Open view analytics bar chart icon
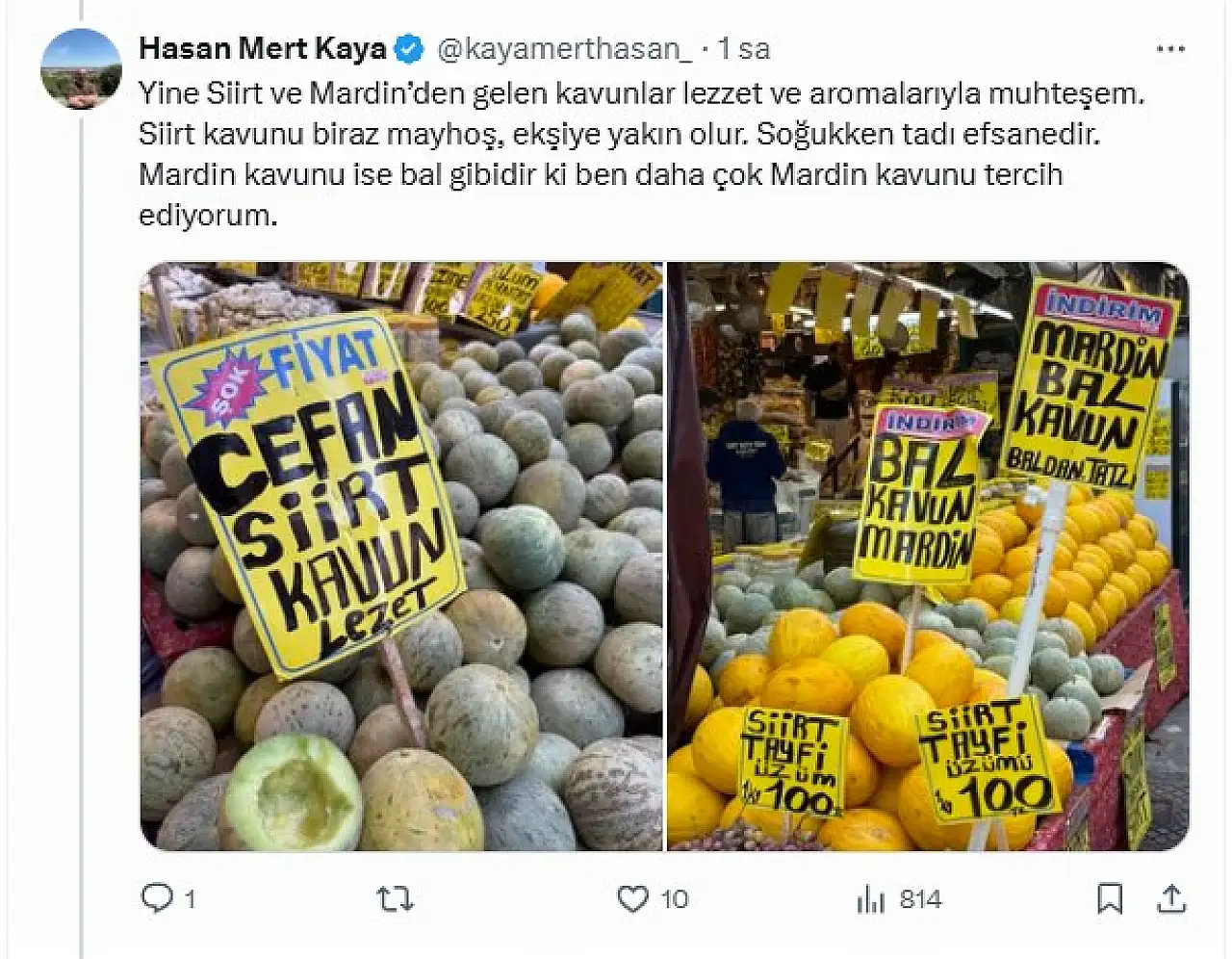 (x=870, y=899)
